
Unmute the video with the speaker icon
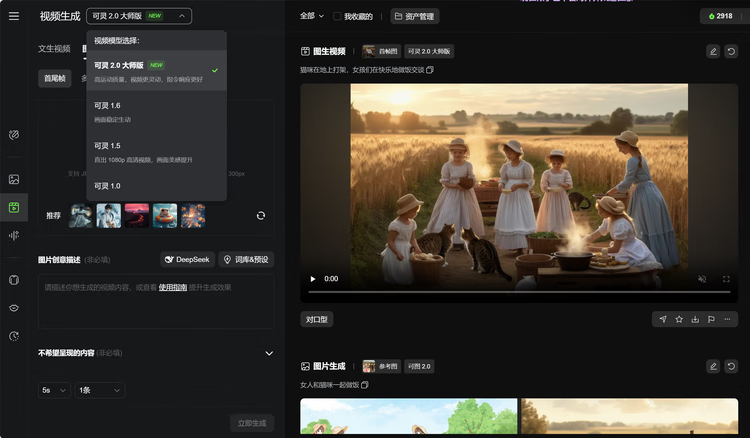tap(702, 279)
